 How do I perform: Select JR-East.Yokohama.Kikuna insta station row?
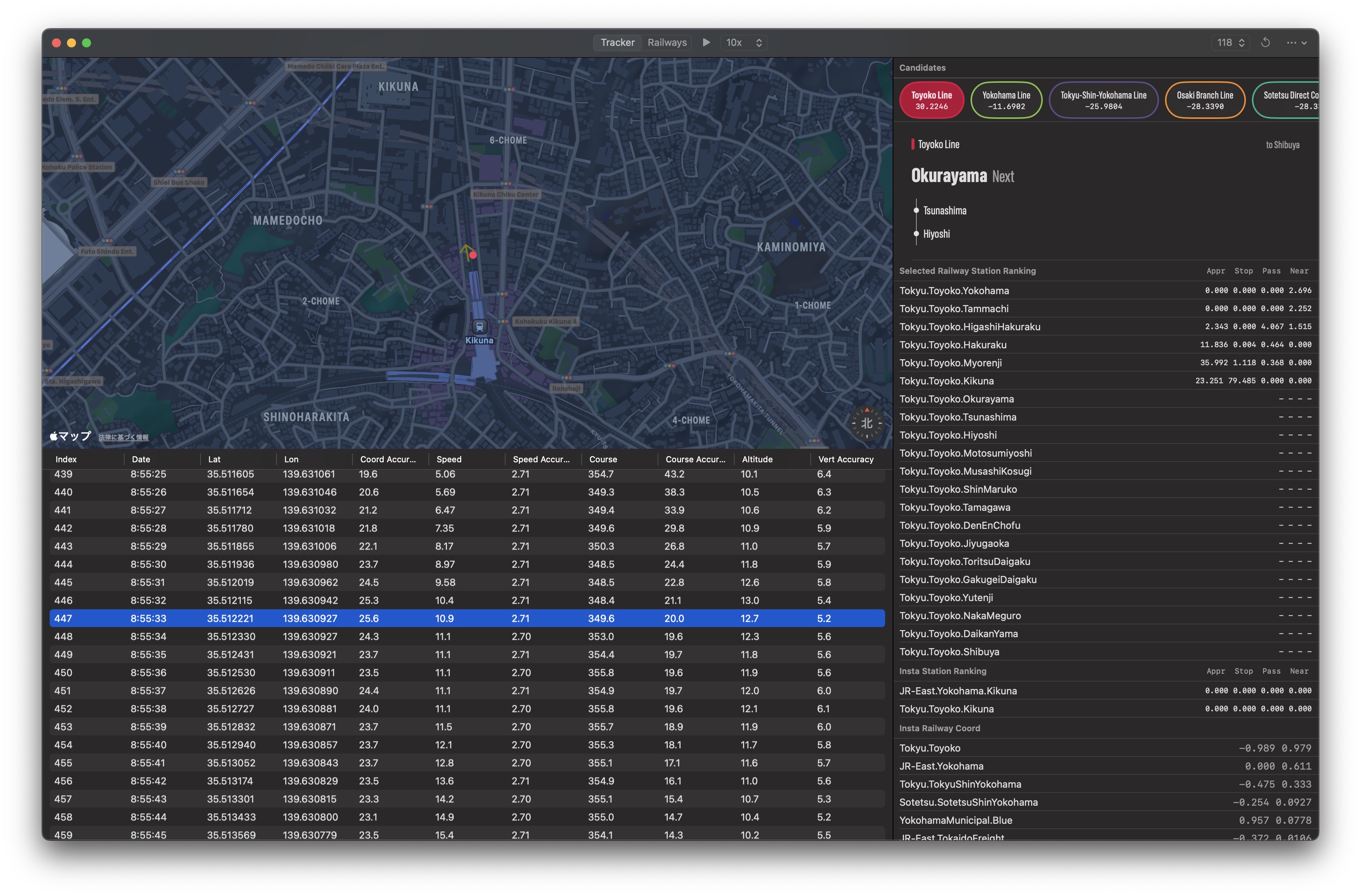tap(1105, 691)
